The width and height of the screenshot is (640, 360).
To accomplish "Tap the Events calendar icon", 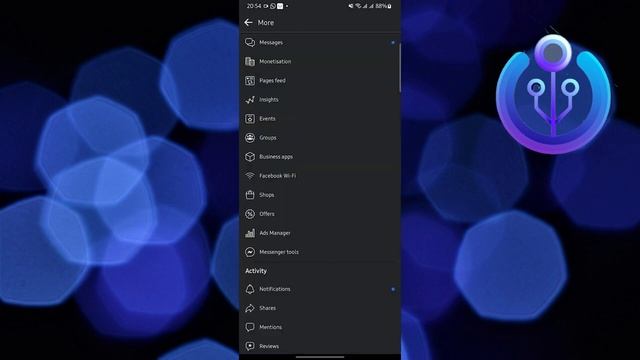I will pos(250,119).
